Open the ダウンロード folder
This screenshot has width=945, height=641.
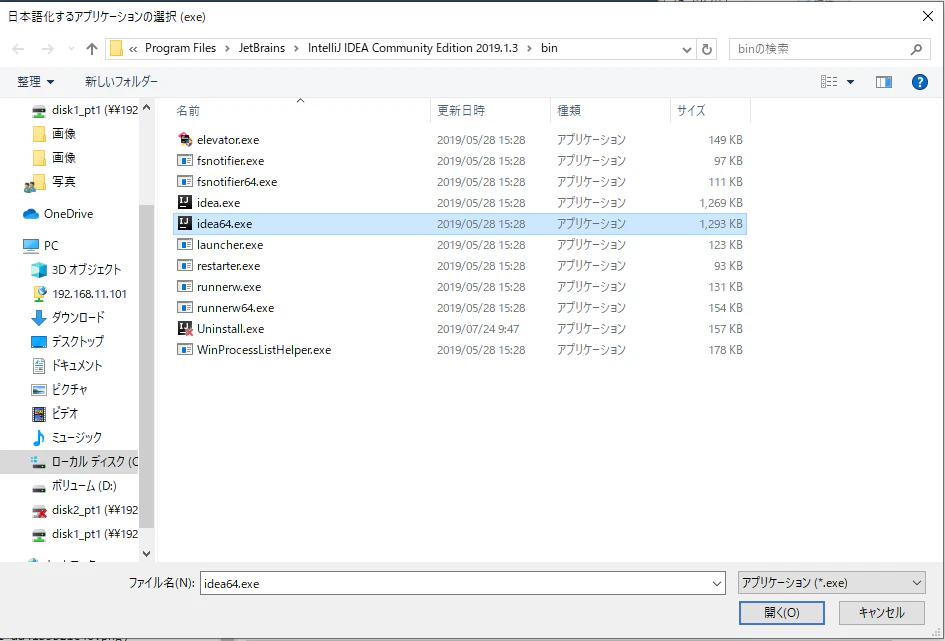[68, 317]
